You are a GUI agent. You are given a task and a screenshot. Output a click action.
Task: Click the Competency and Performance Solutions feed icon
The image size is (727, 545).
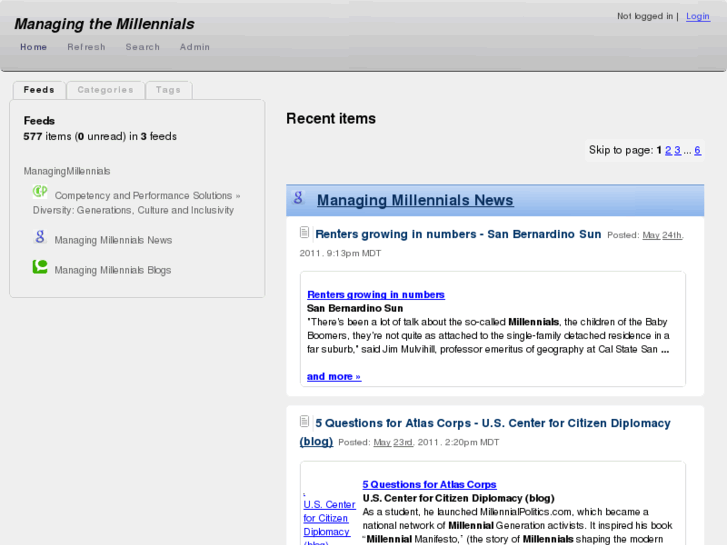point(40,192)
